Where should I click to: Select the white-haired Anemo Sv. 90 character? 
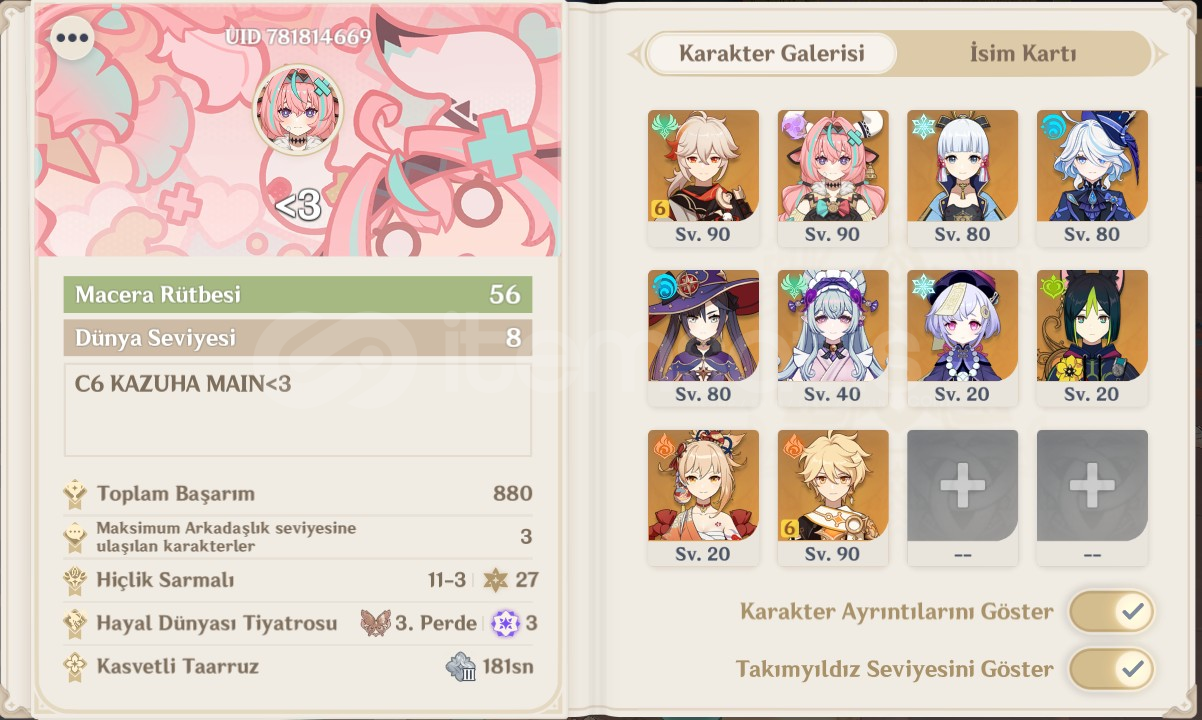703,178
